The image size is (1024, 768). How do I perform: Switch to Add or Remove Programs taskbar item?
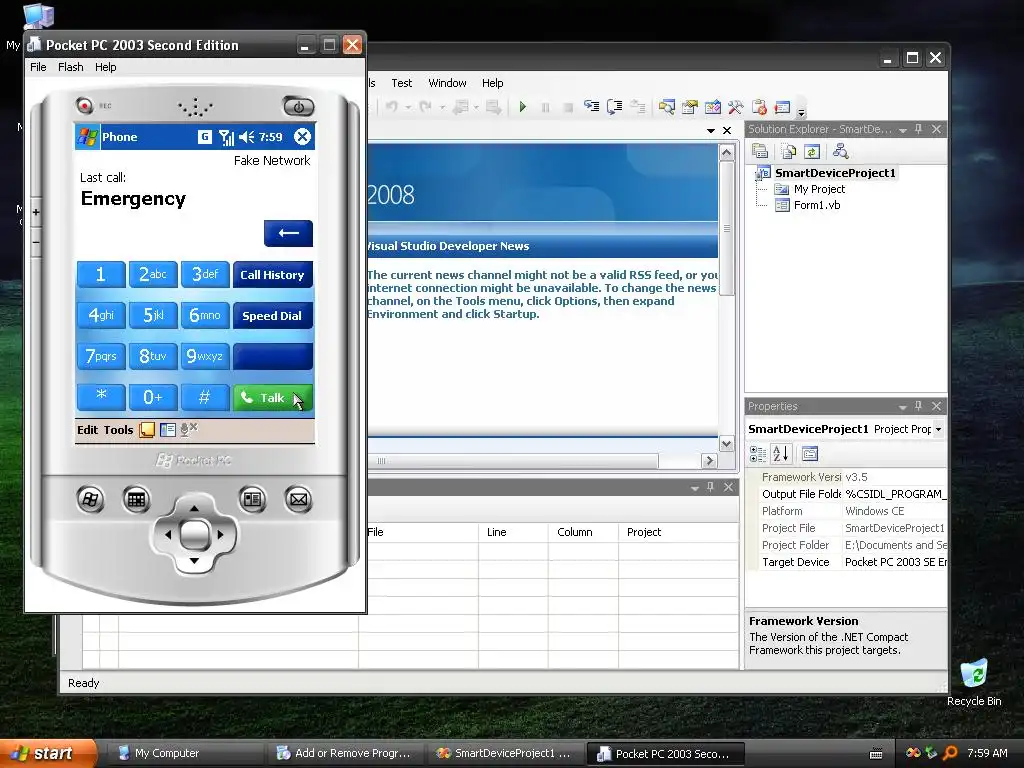click(345, 753)
